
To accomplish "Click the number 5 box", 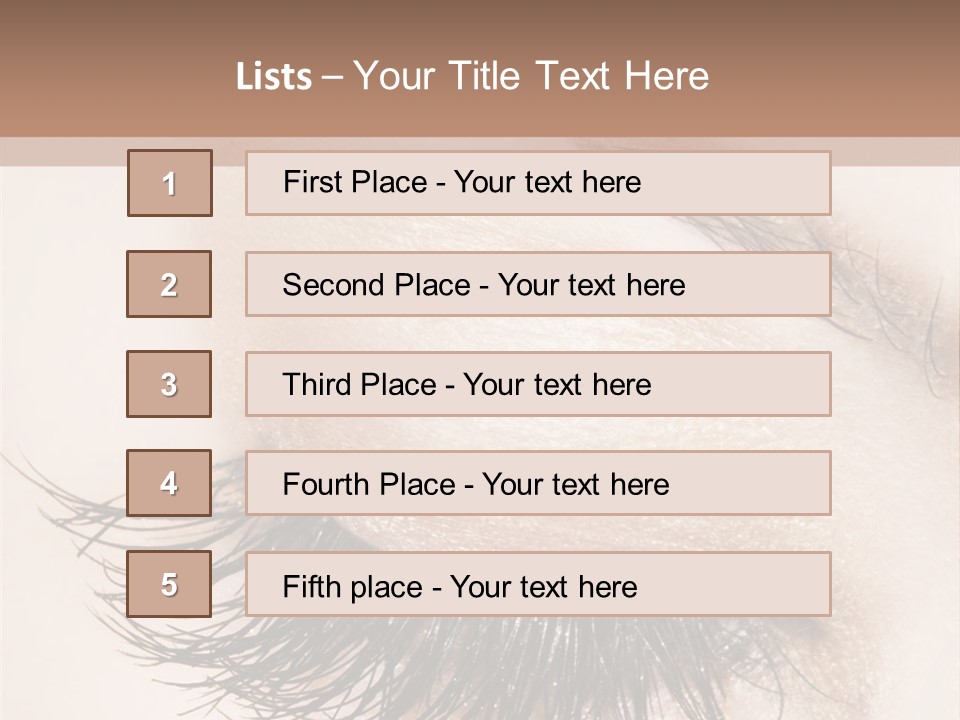I will click(169, 584).
